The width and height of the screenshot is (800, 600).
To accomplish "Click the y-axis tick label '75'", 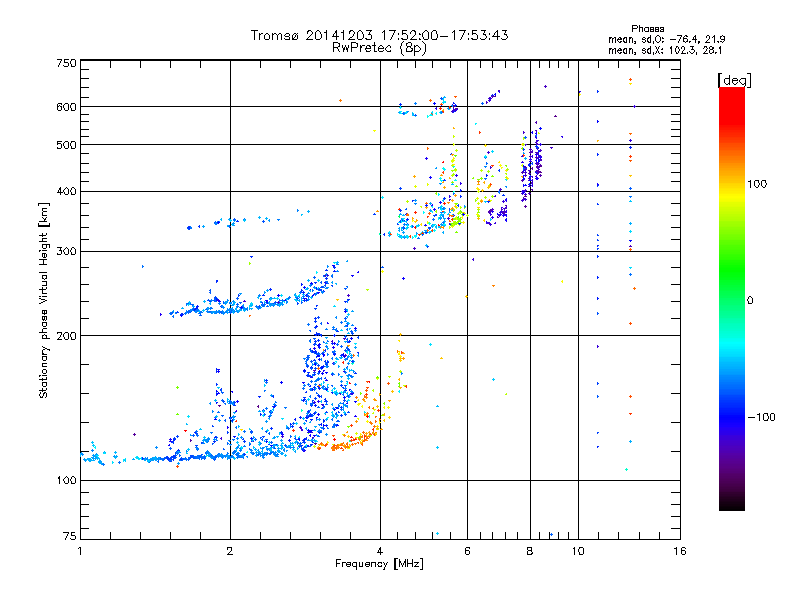I will (x=70, y=536).
